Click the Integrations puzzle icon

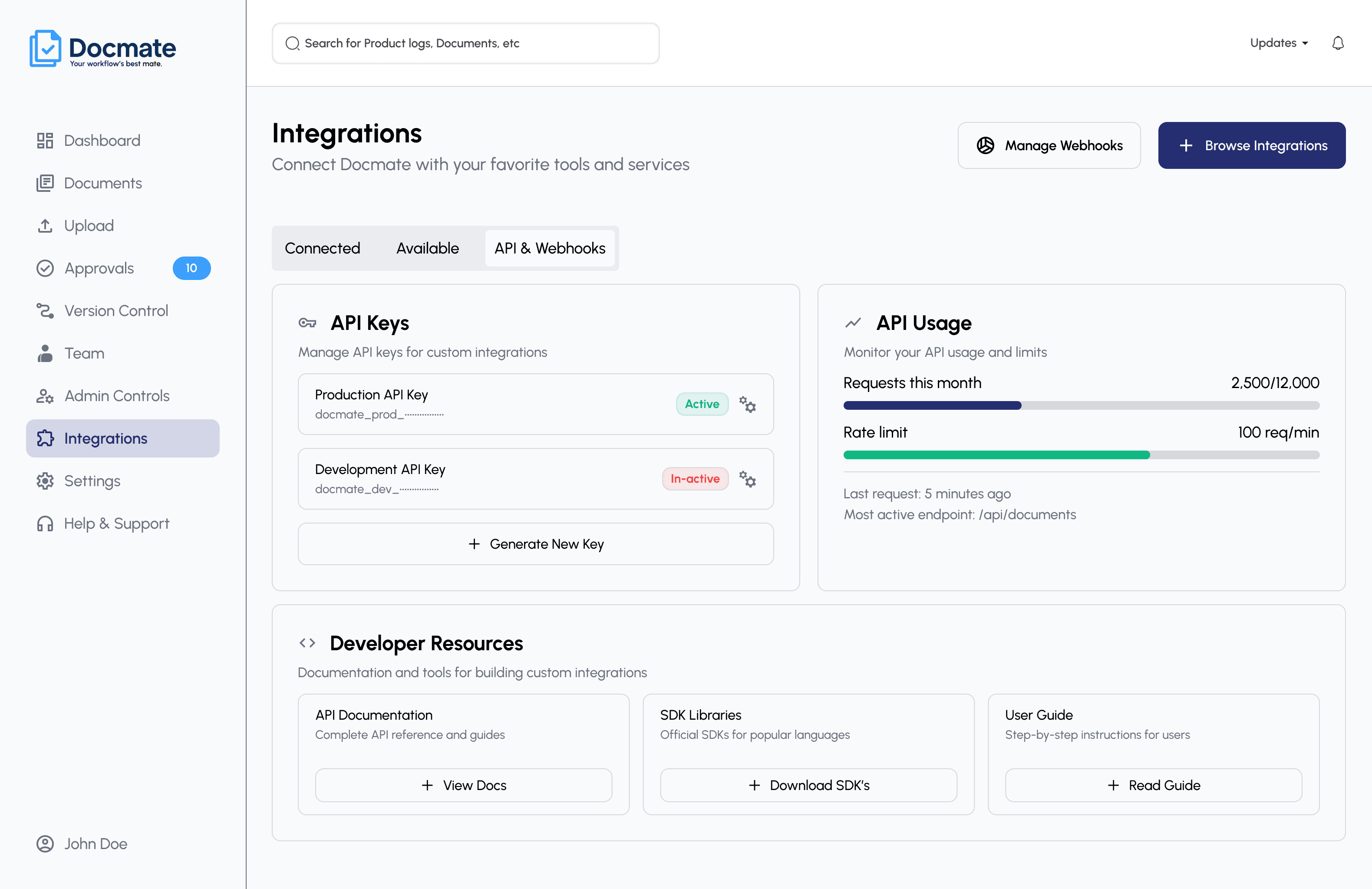(45, 439)
